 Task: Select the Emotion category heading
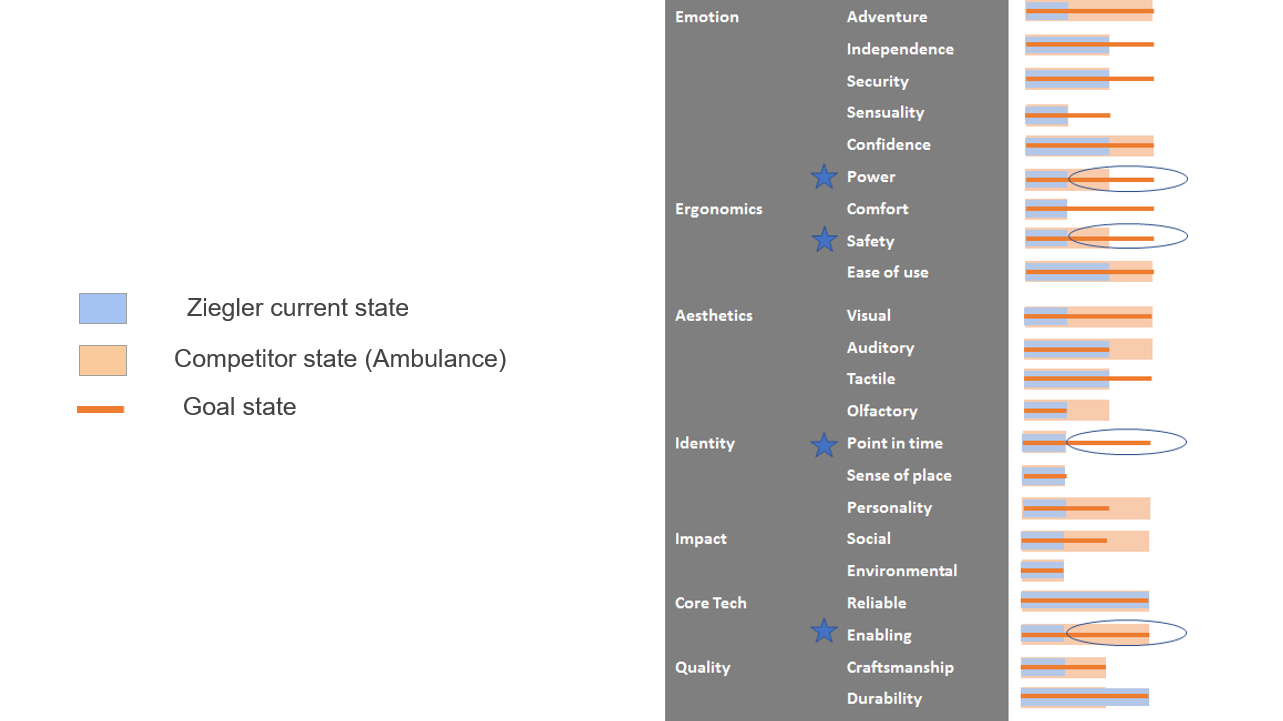point(707,17)
